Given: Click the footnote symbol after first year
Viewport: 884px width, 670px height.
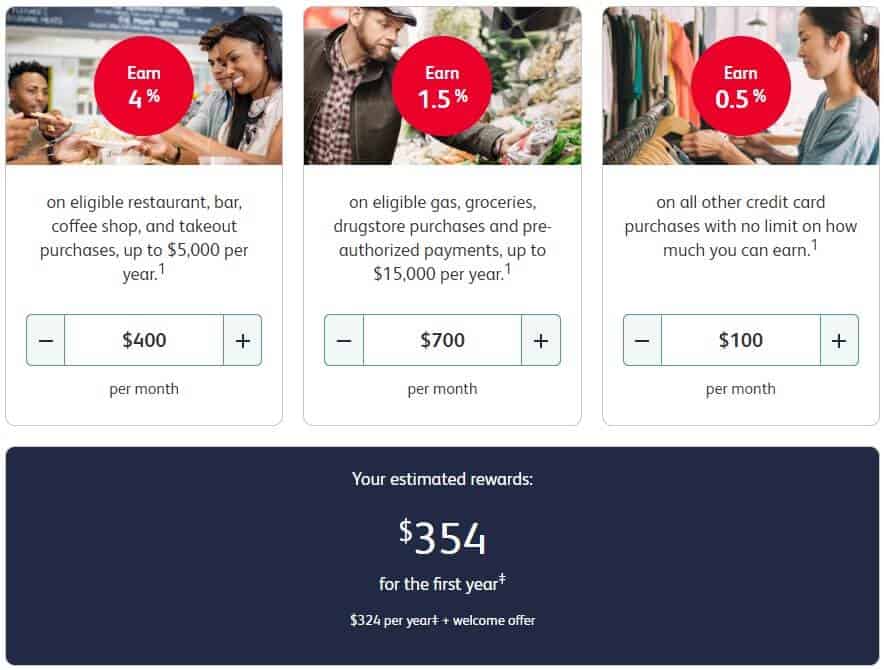Looking at the screenshot, I should coord(502,579).
